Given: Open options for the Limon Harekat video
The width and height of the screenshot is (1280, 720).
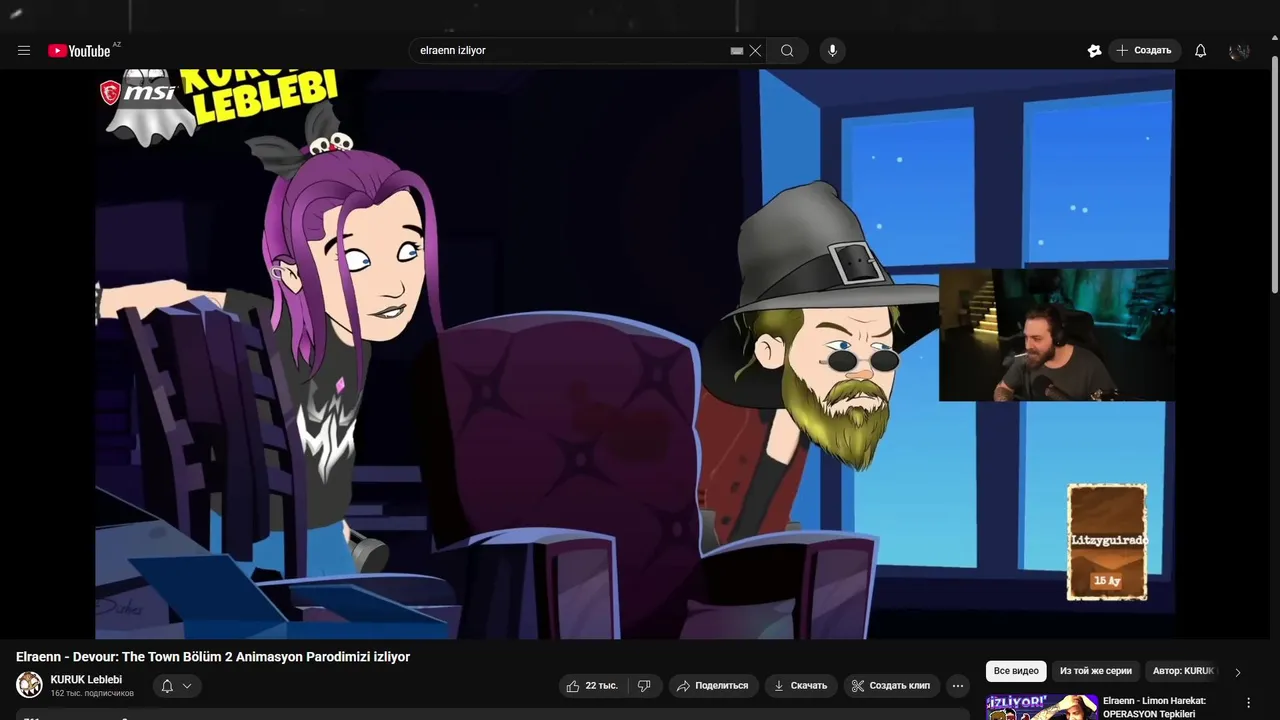Looking at the screenshot, I should click(1248, 703).
